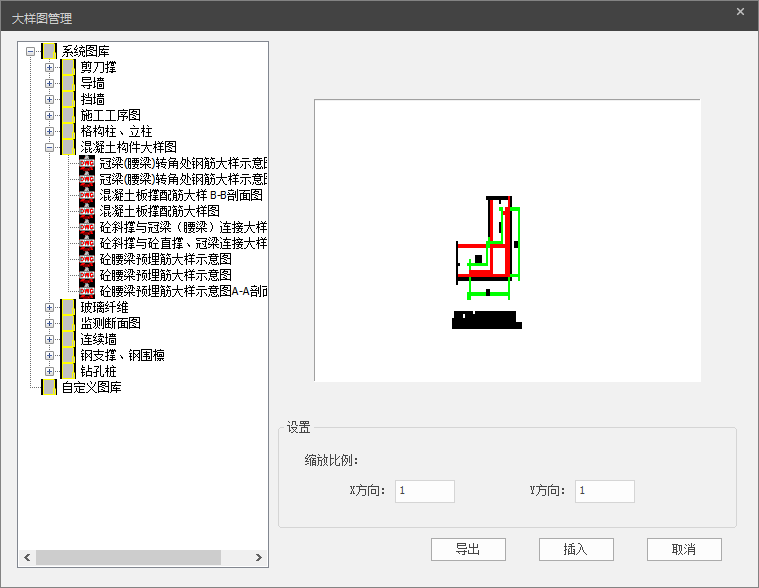This screenshot has width=759, height=588.
Task: Select 砼腰梁预埋筋大样示意图A-A剖面 item
Action: tap(183, 291)
